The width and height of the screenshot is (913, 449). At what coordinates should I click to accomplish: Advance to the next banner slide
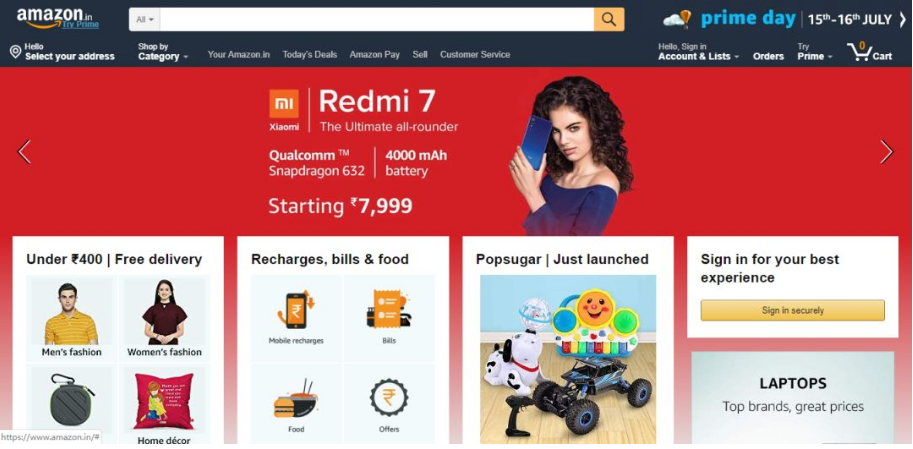[886, 152]
